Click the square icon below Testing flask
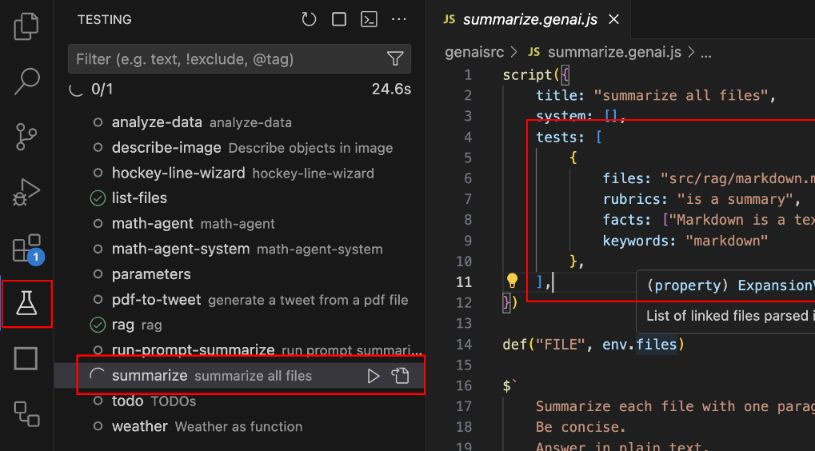Screen dimensions: 815x451 (x=25, y=359)
